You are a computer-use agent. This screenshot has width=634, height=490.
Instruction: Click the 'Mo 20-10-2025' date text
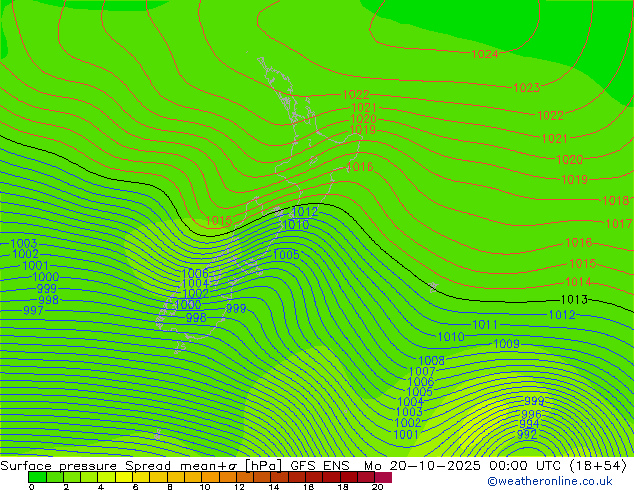(x=422, y=466)
